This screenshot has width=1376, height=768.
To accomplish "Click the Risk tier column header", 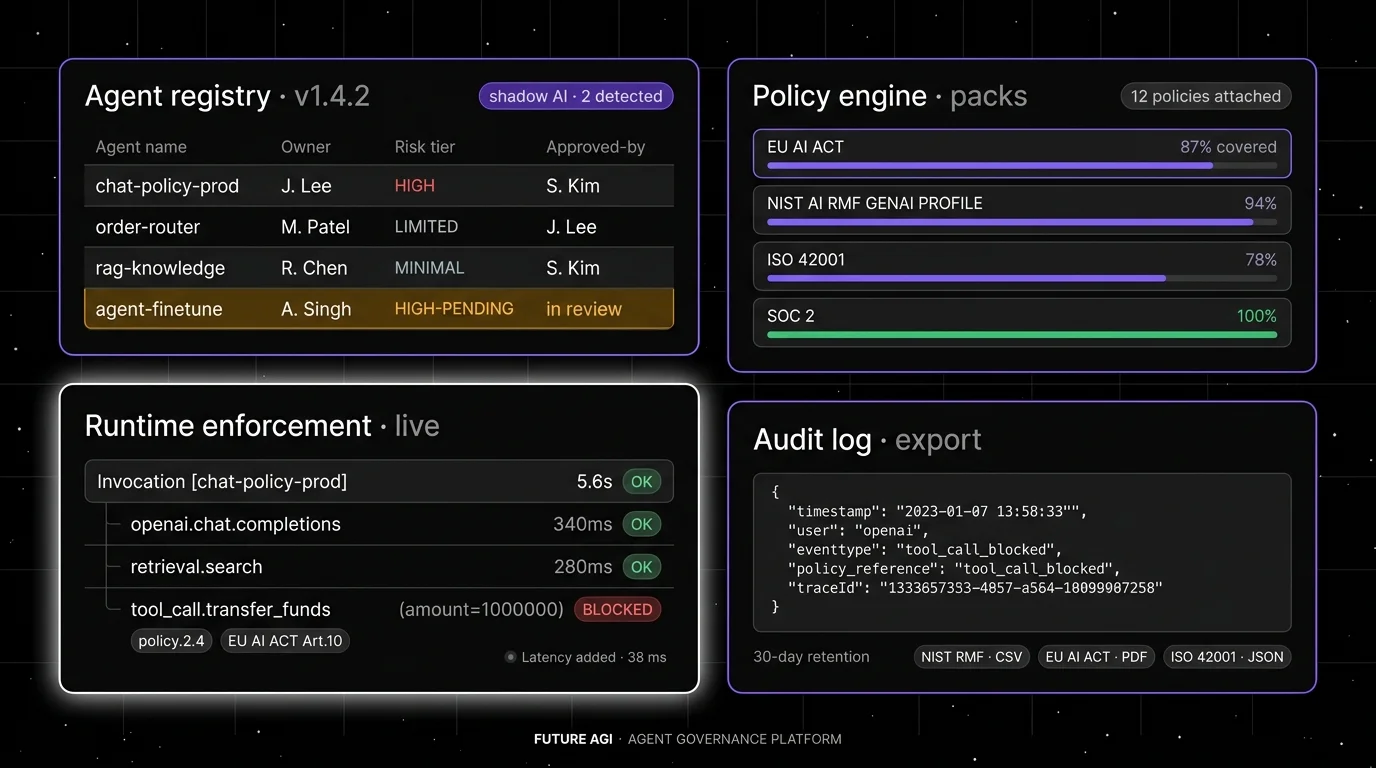I will coord(425,147).
